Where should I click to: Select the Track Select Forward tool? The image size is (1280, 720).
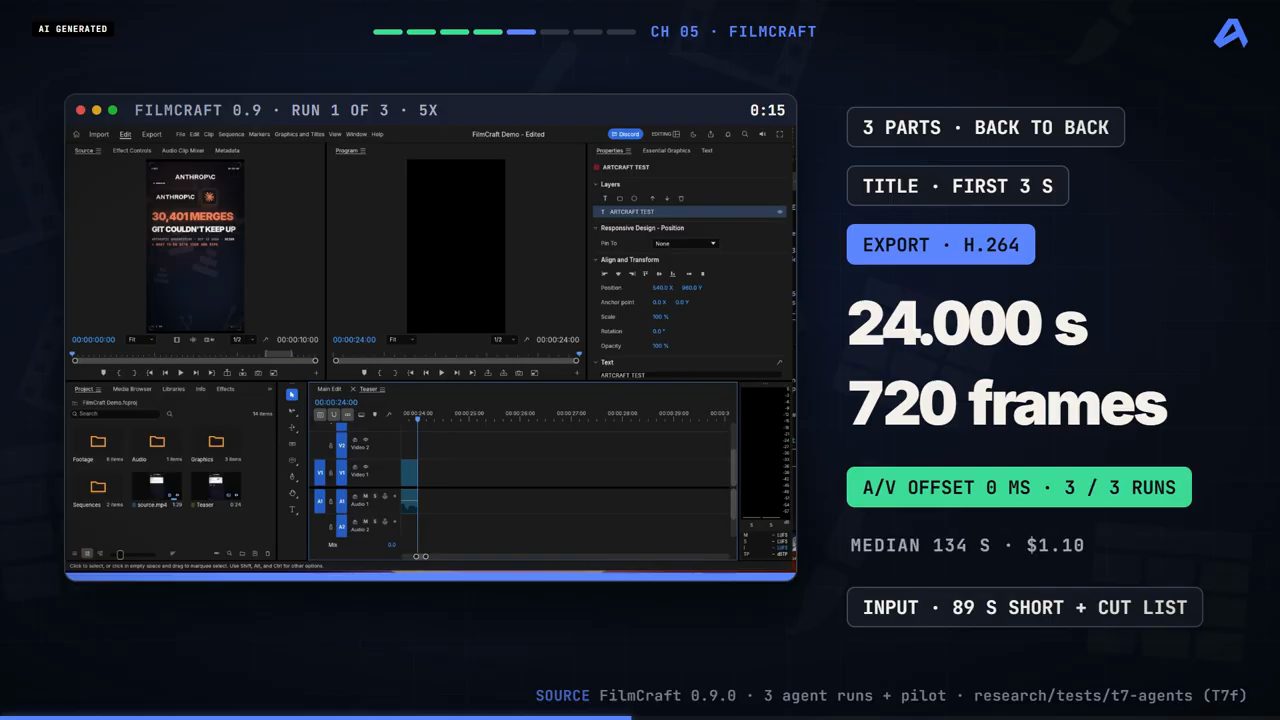(x=292, y=411)
